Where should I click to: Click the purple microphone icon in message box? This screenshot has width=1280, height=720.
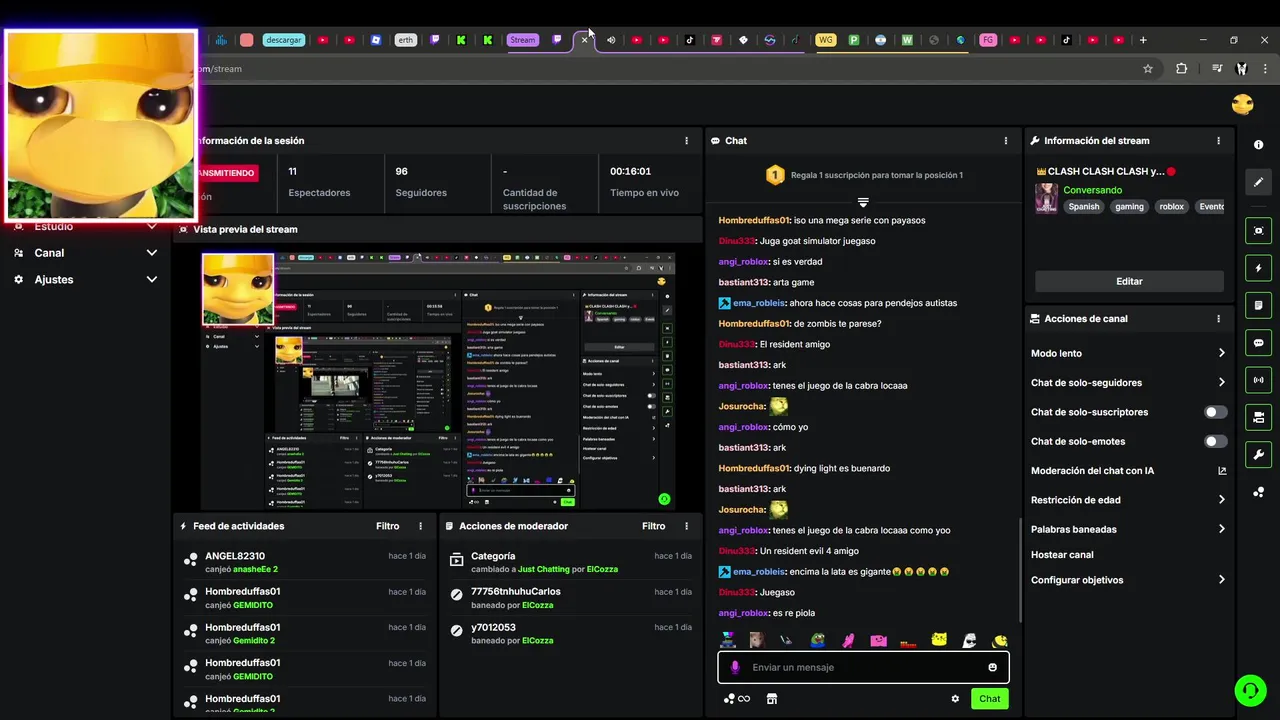click(x=735, y=667)
